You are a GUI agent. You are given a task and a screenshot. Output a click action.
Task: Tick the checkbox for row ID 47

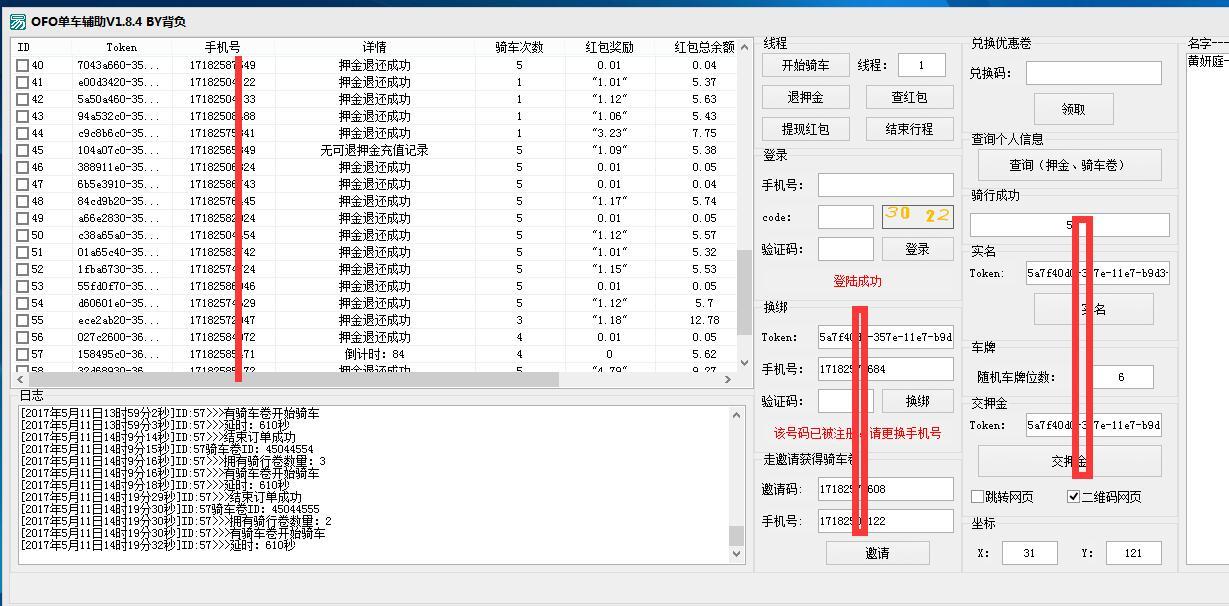click(x=23, y=184)
